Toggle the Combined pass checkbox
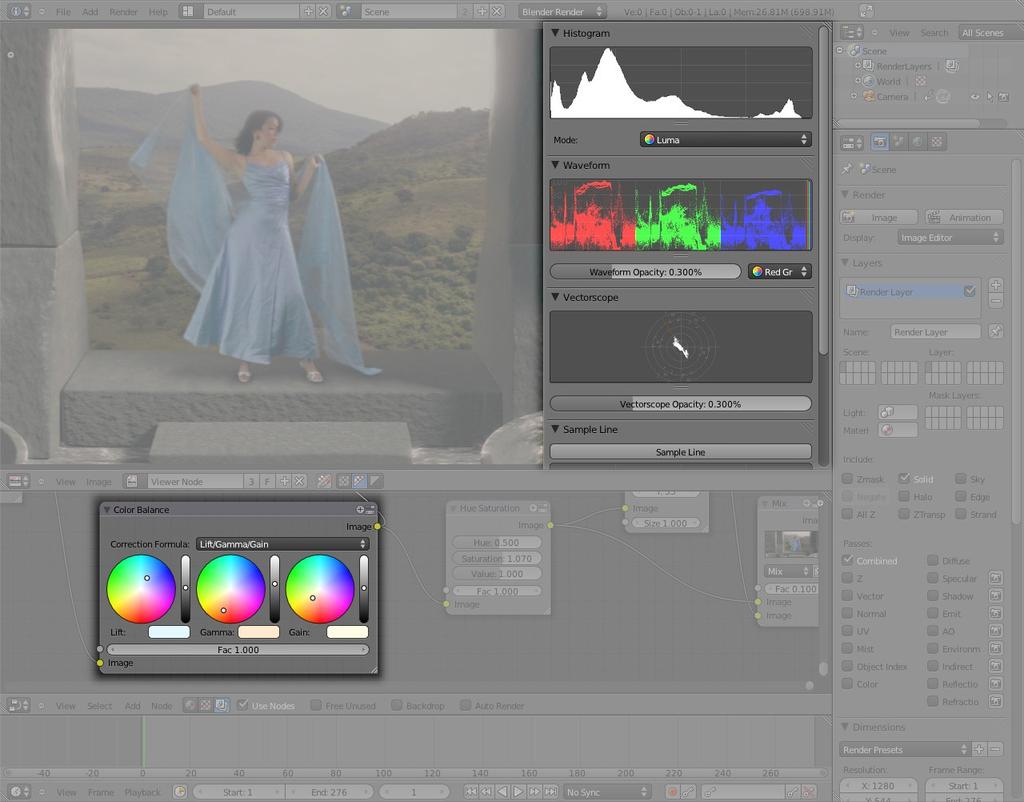 point(847,560)
